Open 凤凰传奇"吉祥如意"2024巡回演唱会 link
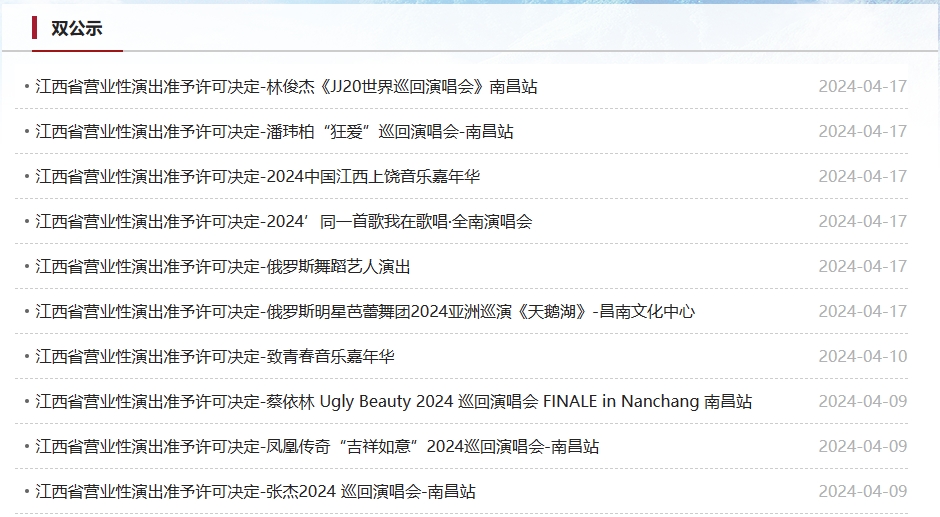This screenshot has height=517, width=940. click(x=317, y=446)
